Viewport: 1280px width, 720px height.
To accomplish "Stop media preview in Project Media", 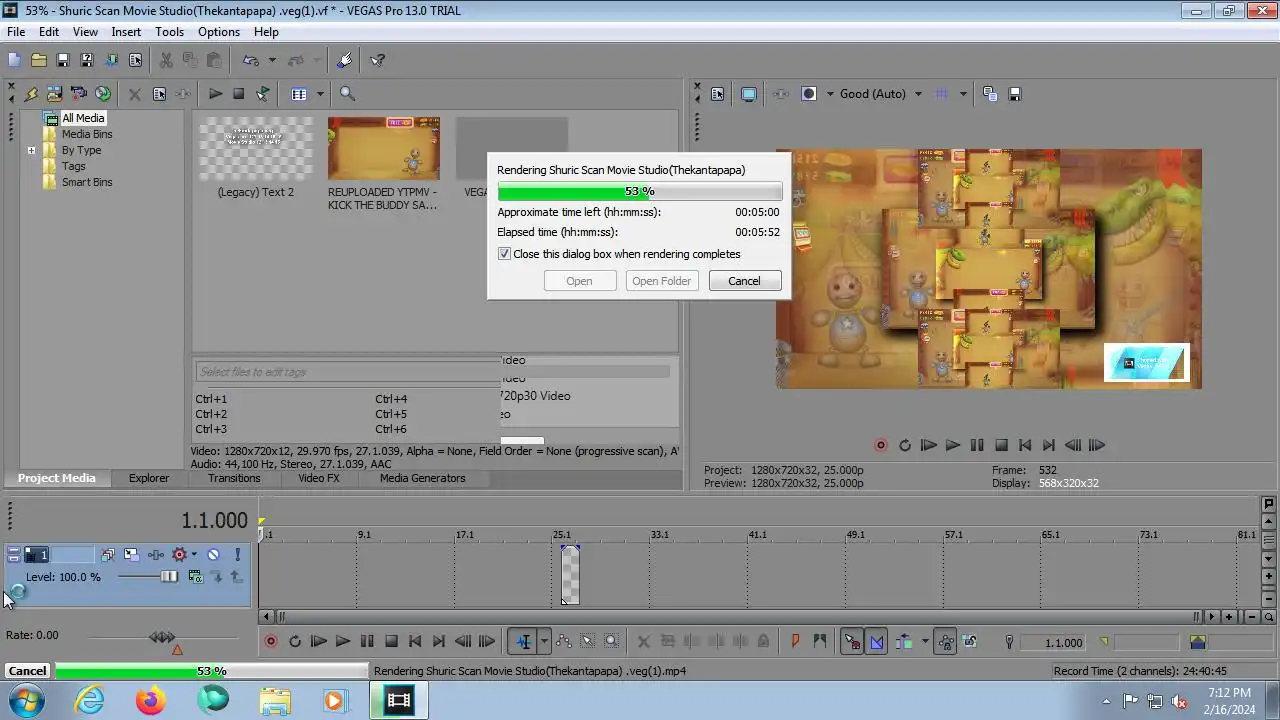I will tap(238, 94).
